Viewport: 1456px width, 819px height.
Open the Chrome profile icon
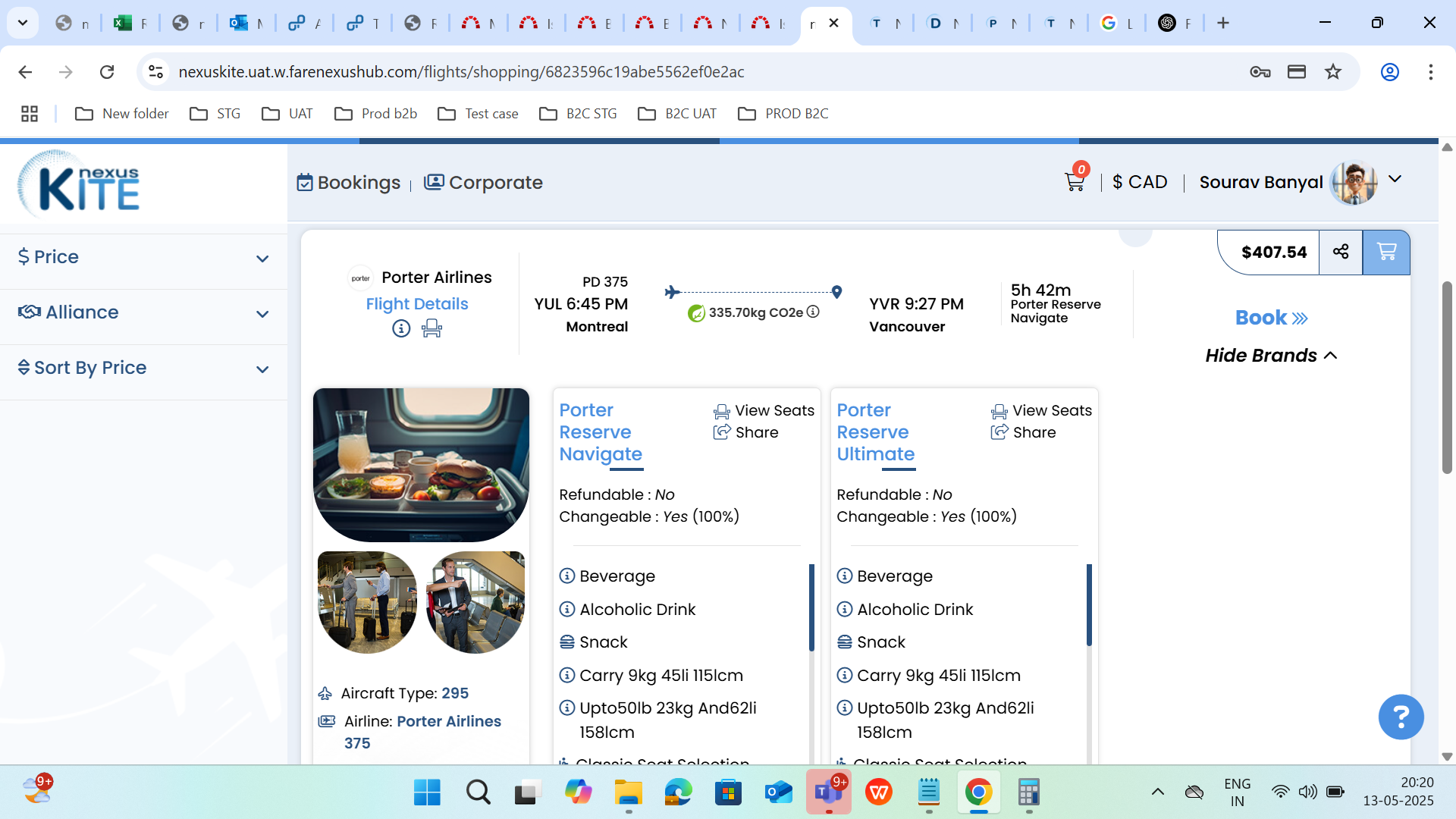(1389, 71)
